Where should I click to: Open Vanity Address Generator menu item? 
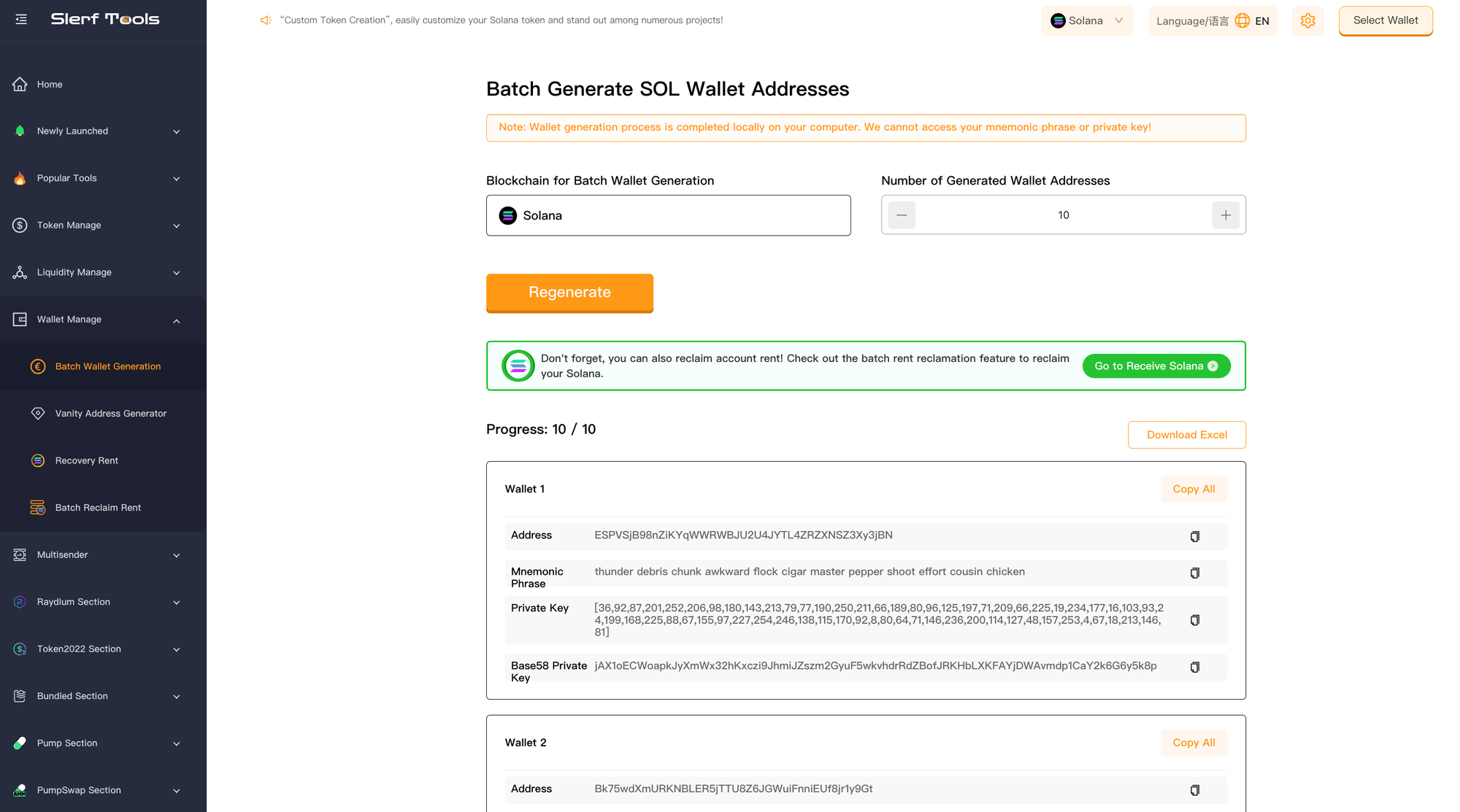pyautogui.click(x=110, y=414)
